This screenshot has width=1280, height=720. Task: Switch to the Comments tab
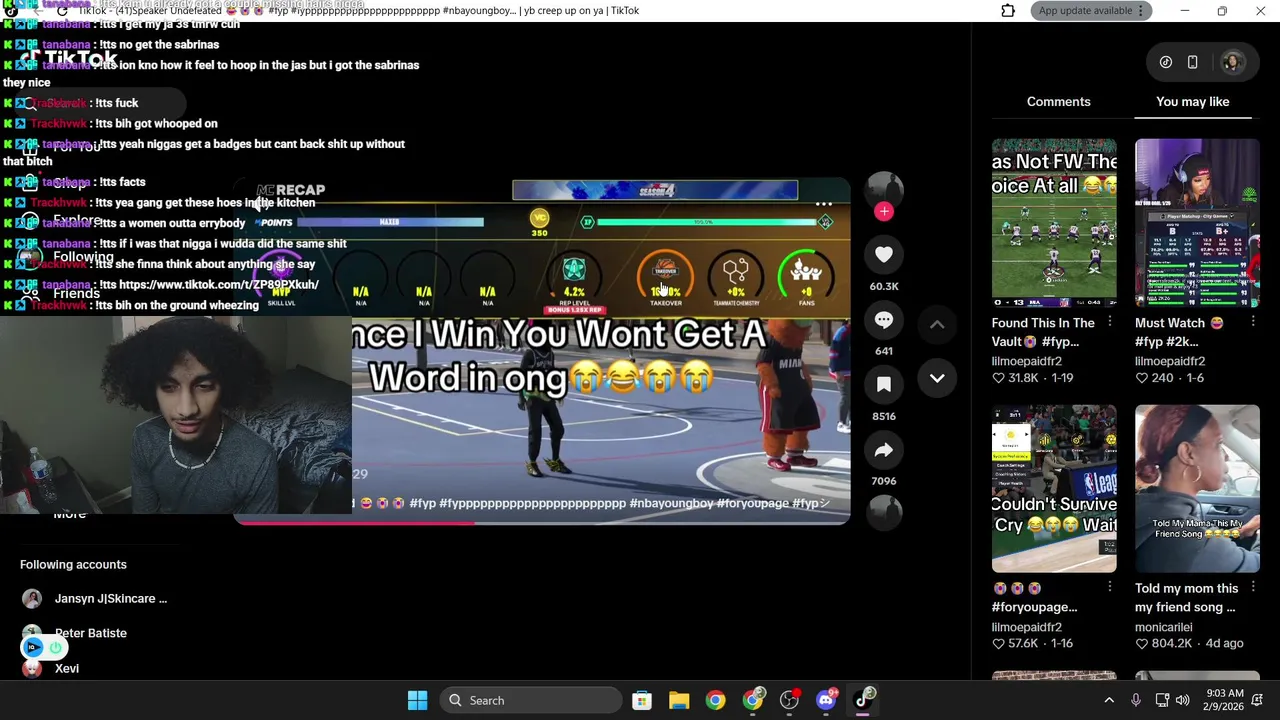coord(1058,102)
